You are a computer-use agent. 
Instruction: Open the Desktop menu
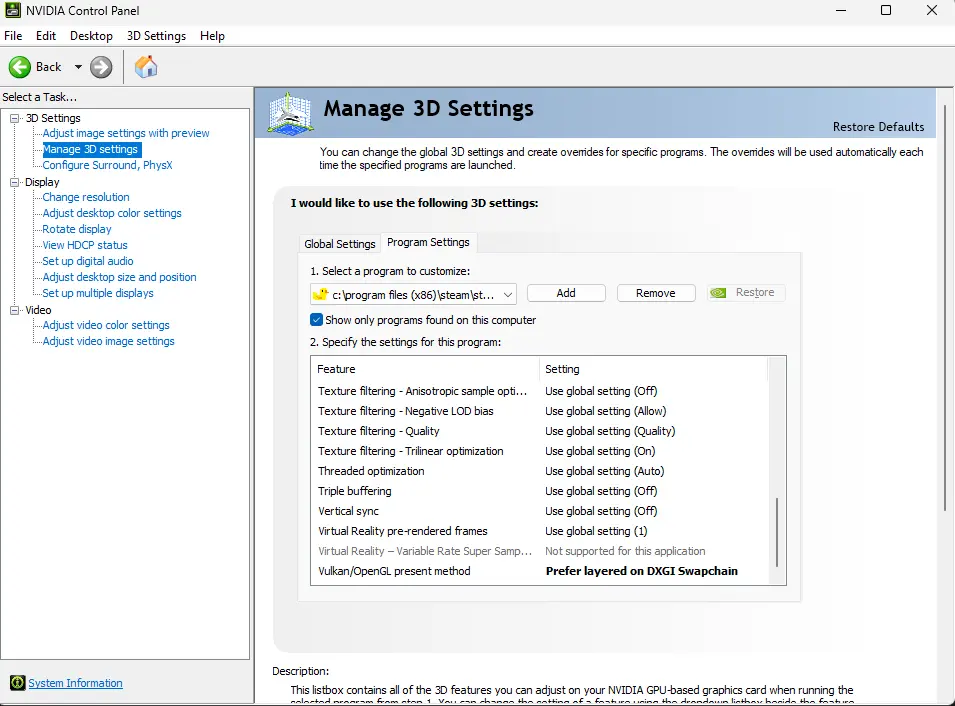click(x=91, y=36)
